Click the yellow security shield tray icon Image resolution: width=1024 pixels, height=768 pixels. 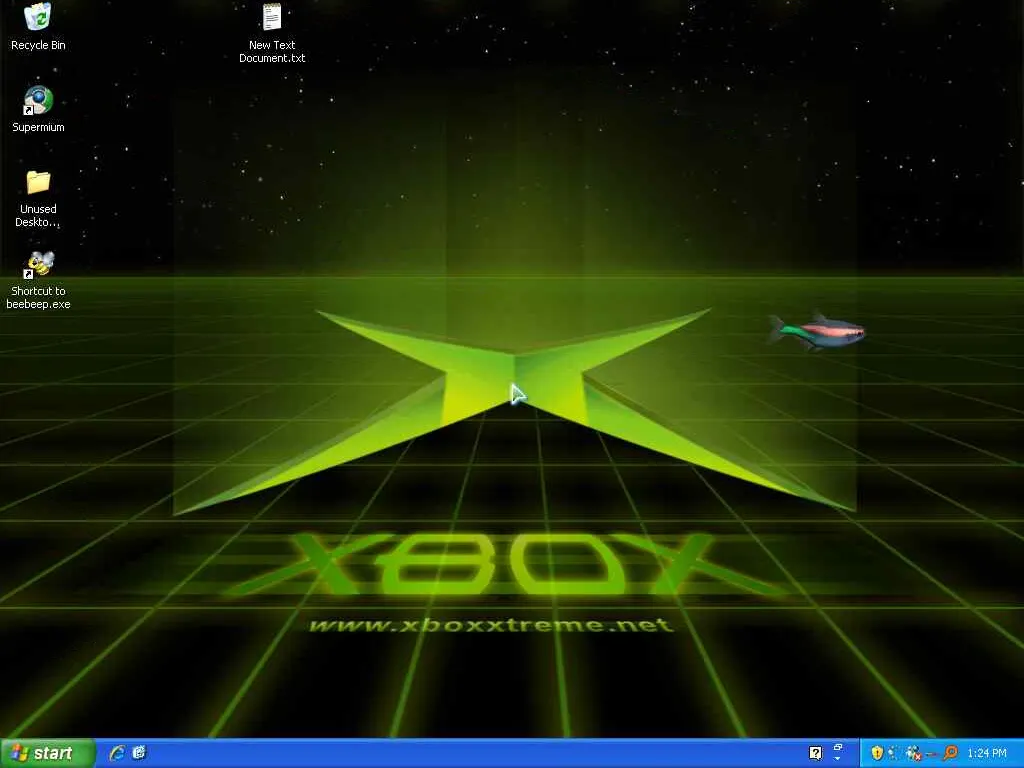tap(877, 753)
